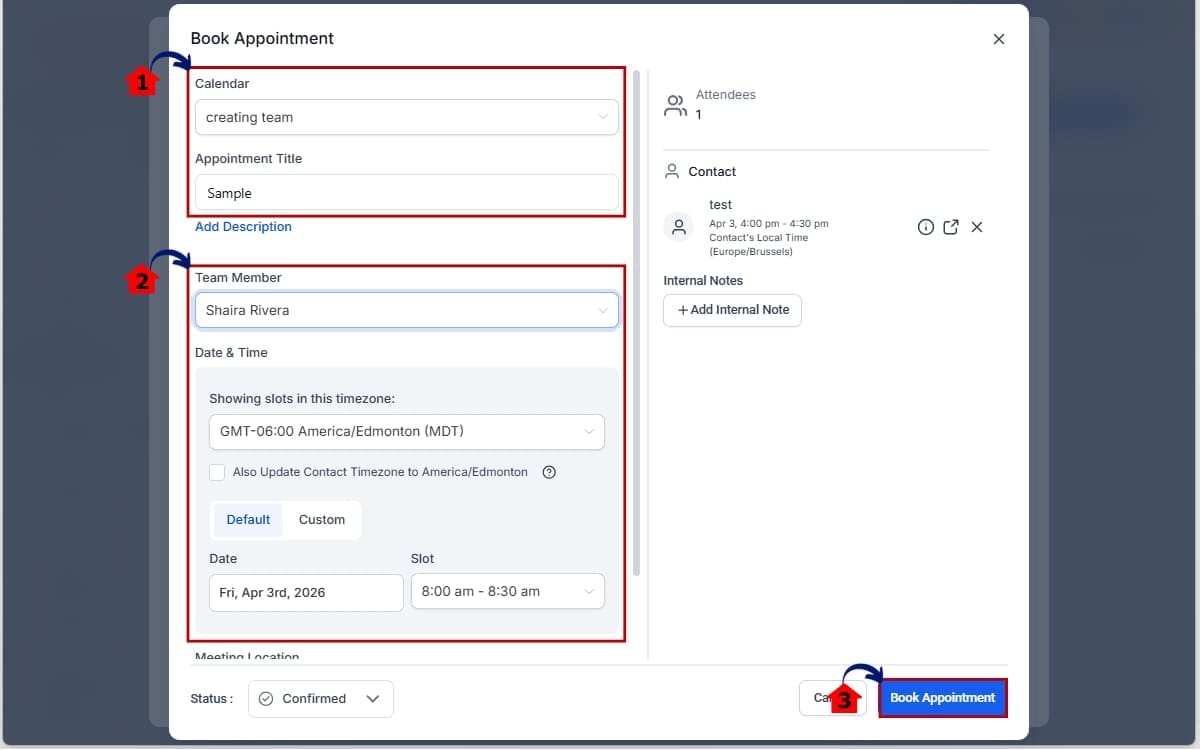Open contact in new tab icon
Viewport: 1200px width, 750px height.
coord(951,227)
